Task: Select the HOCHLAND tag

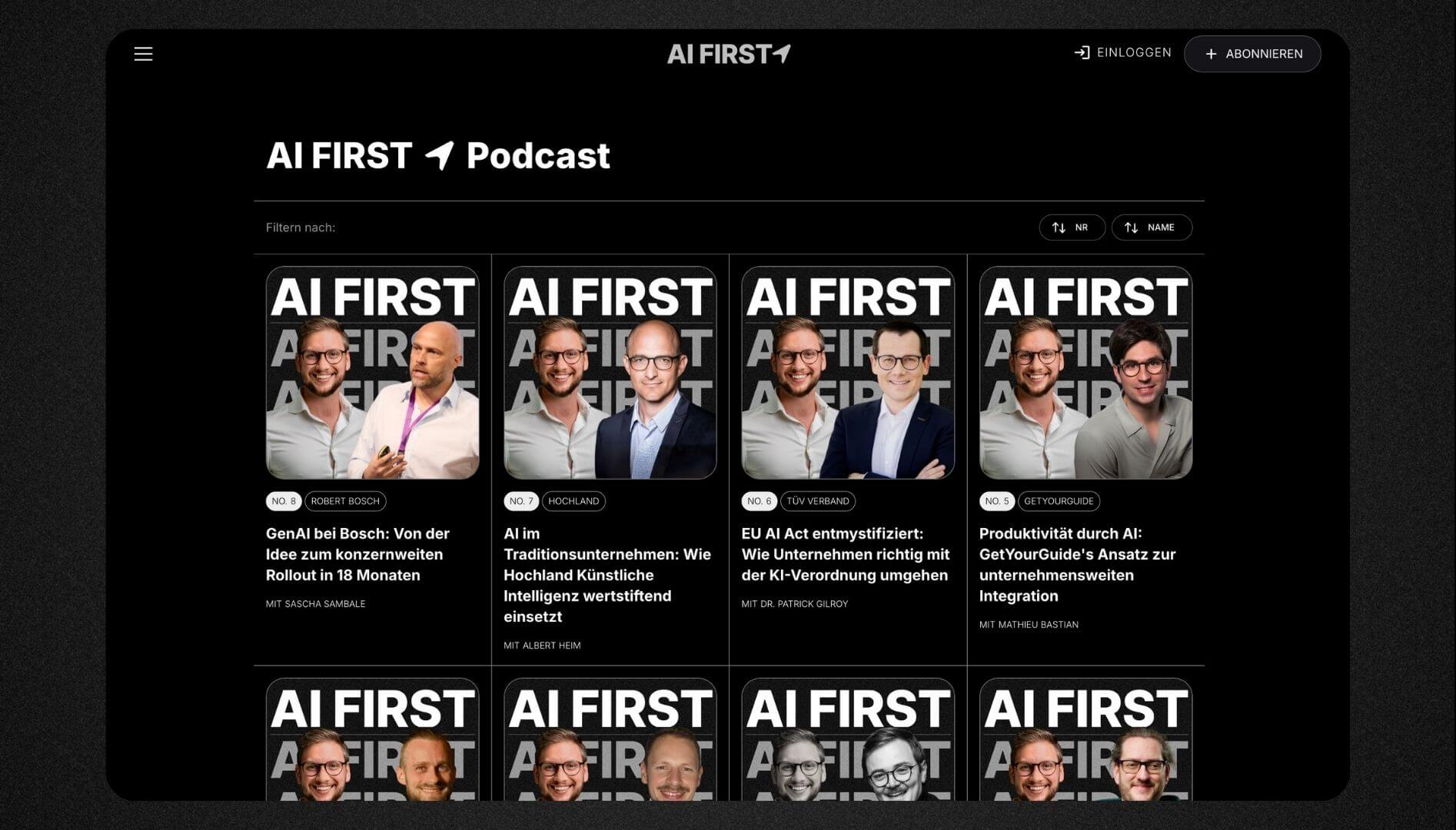Action: click(x=573, y=501)
